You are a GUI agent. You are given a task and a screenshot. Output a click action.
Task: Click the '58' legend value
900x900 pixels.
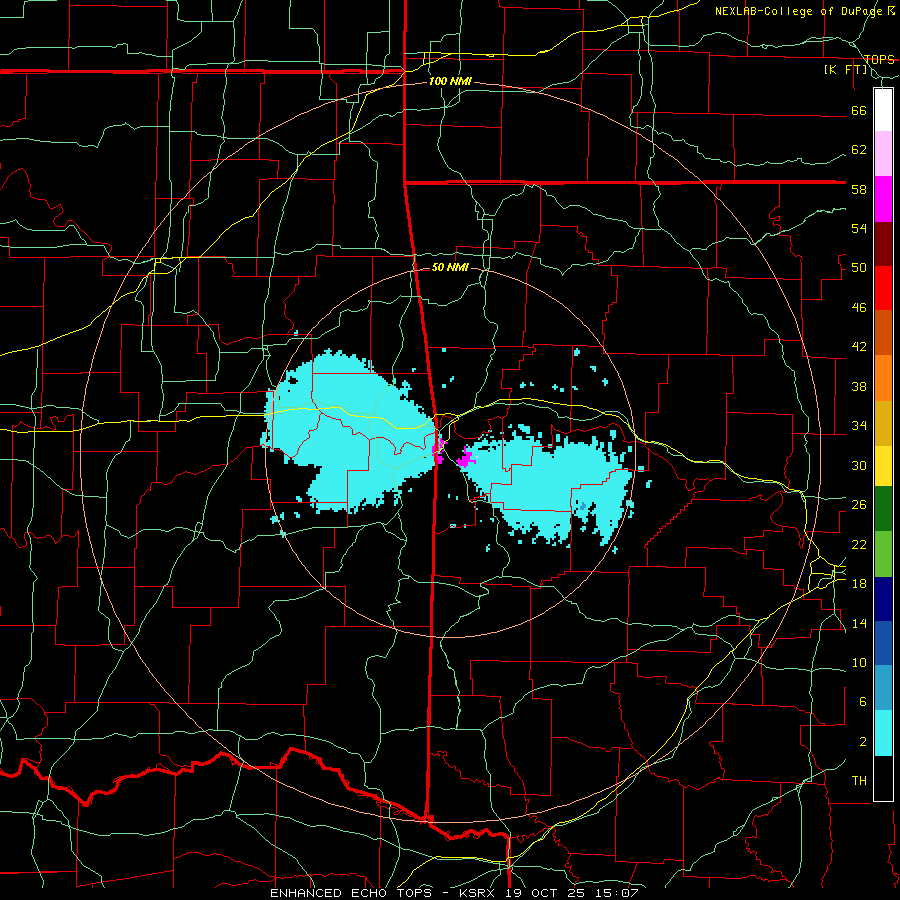point(859,189)
